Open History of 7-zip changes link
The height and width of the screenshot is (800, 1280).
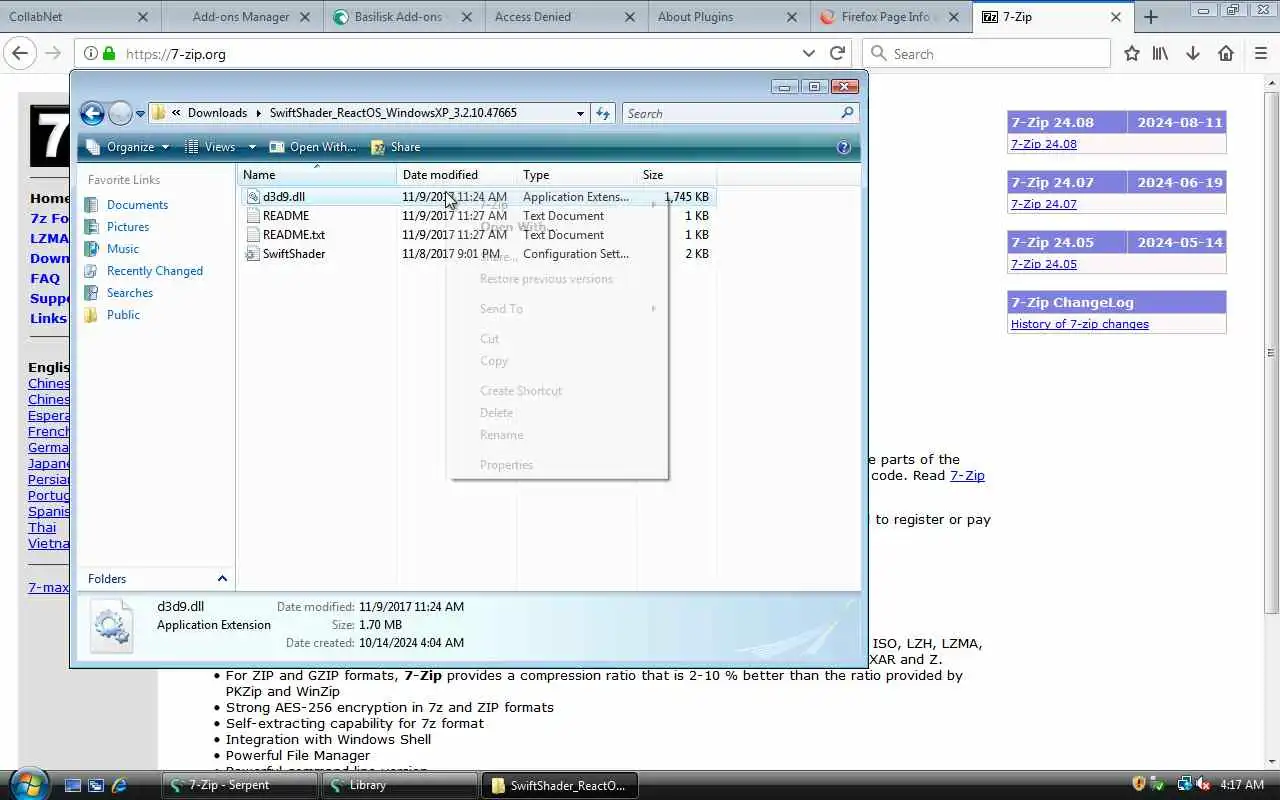coord(1079,324)
